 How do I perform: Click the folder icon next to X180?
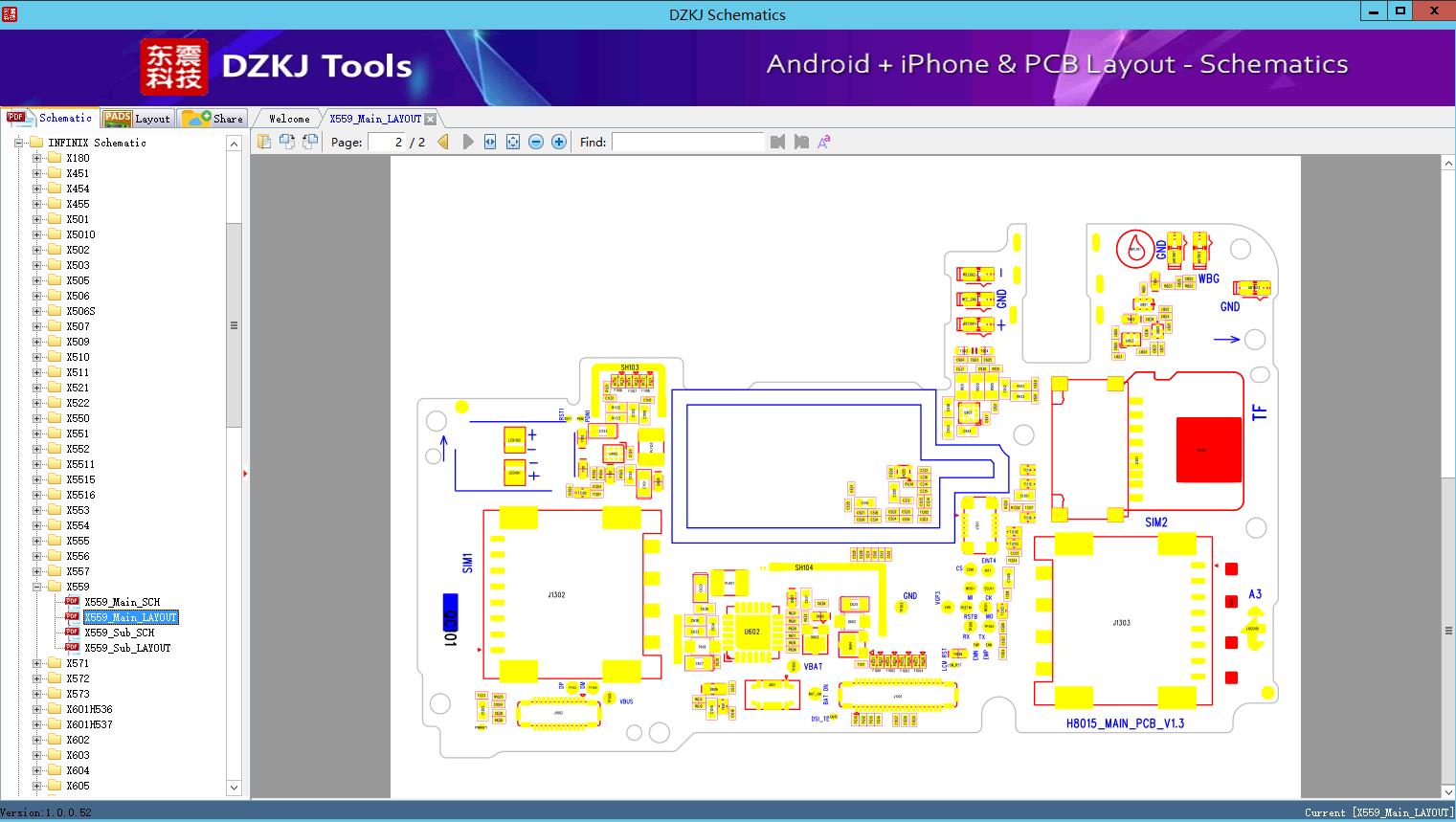[55, 158]
